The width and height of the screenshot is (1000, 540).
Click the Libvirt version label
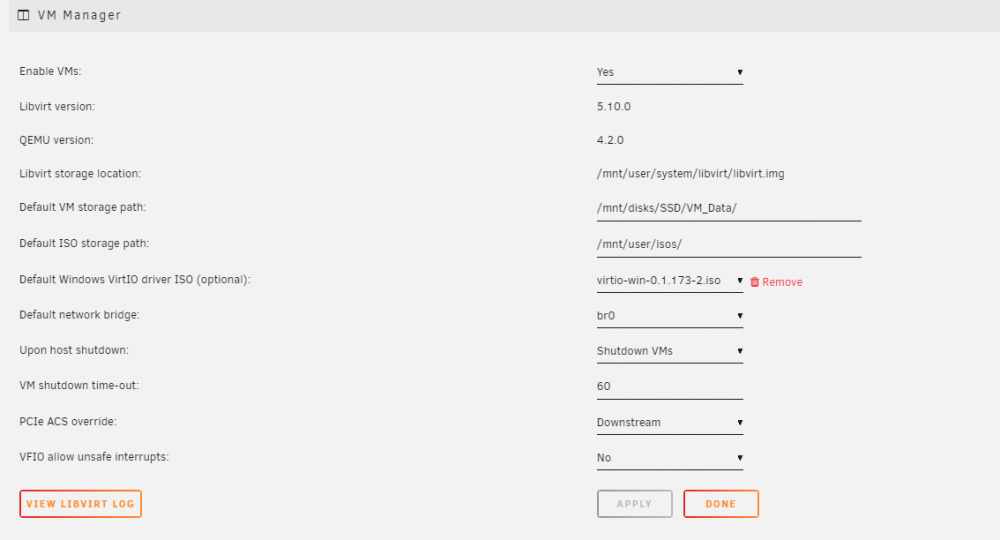point(57,106)
